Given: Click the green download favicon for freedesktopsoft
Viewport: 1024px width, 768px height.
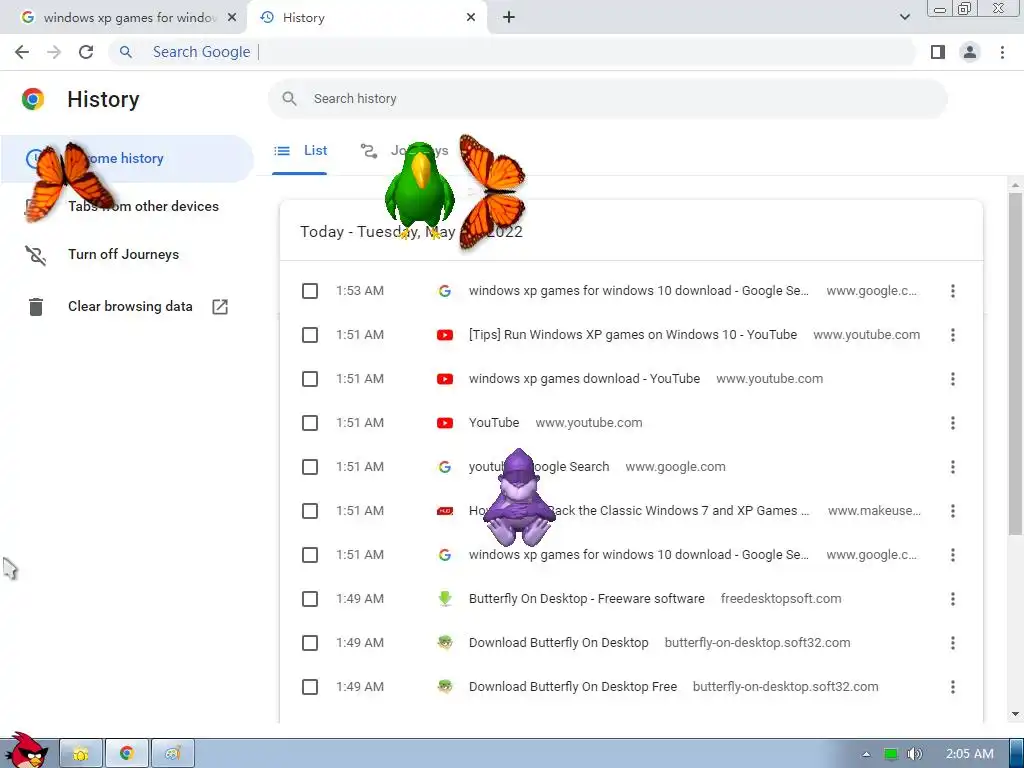Looking at the screenshot, I should pyautogui.click(x=445, y=599).
